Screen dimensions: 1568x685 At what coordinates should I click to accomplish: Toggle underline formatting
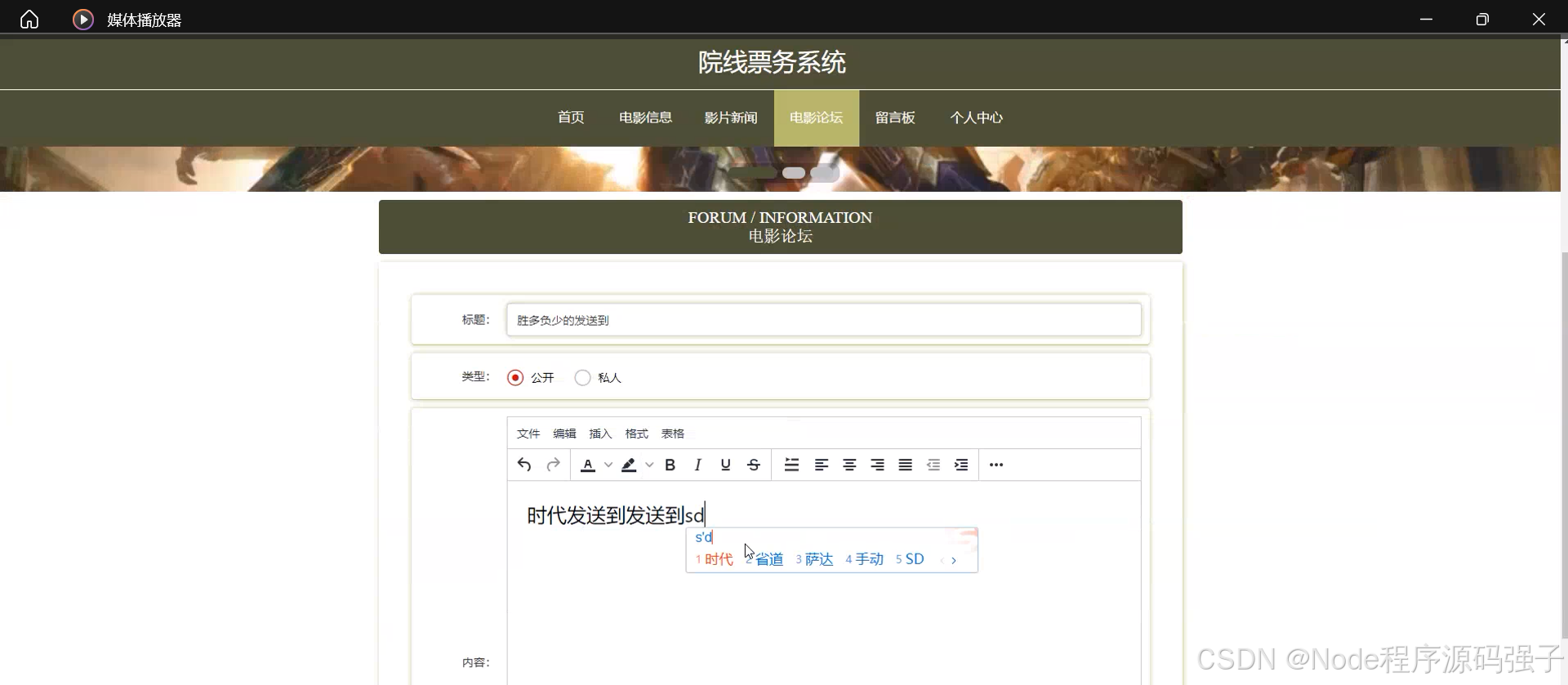click(725, 465)
